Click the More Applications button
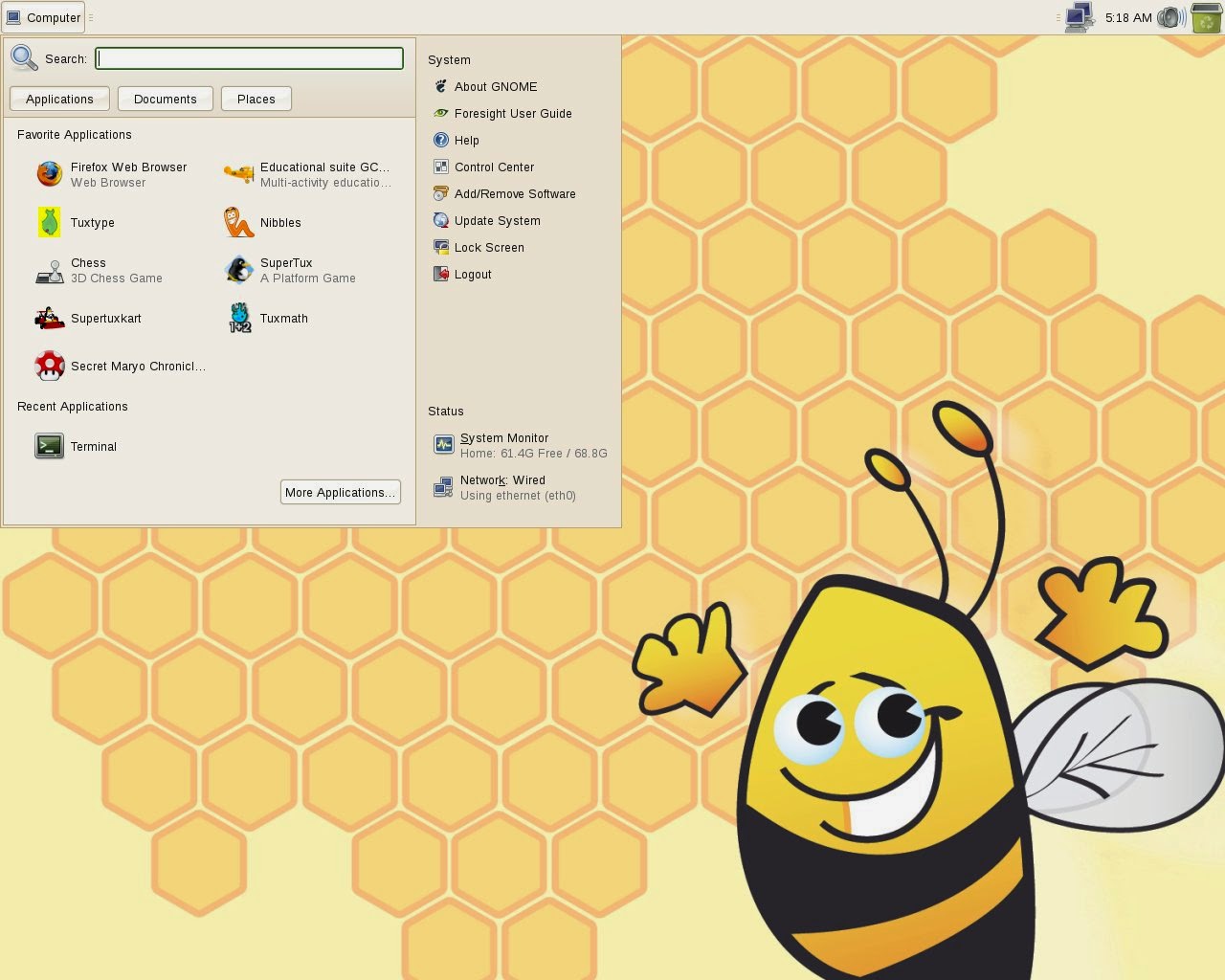Screen dimensions: 1225x980 [x=340, y=492]
